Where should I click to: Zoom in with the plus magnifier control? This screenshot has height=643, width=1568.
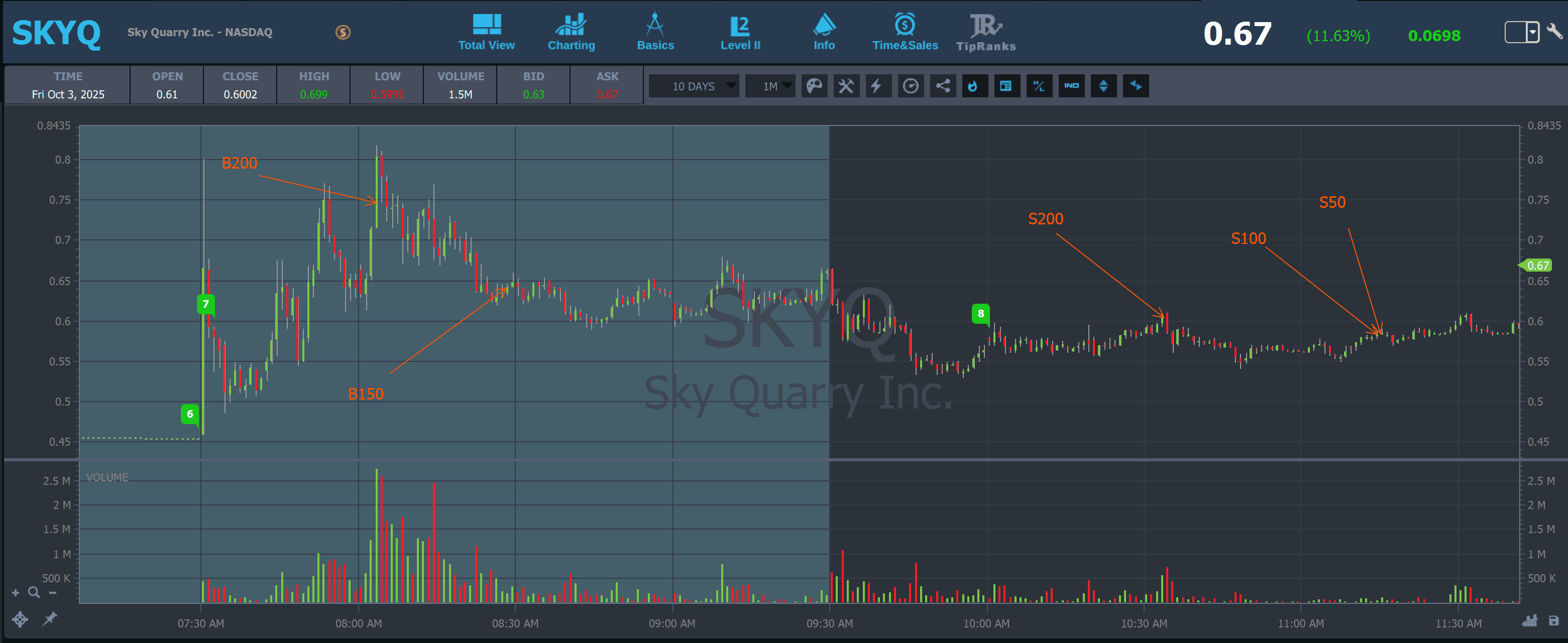pyautogui.click(x=16, y=592)
